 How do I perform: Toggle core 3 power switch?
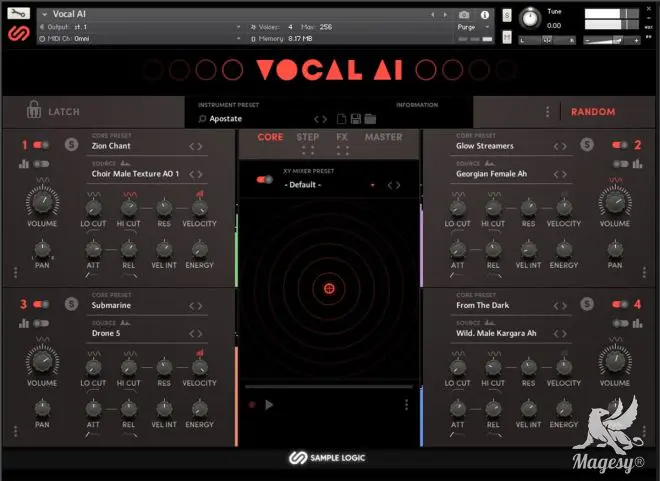[41, 304]
